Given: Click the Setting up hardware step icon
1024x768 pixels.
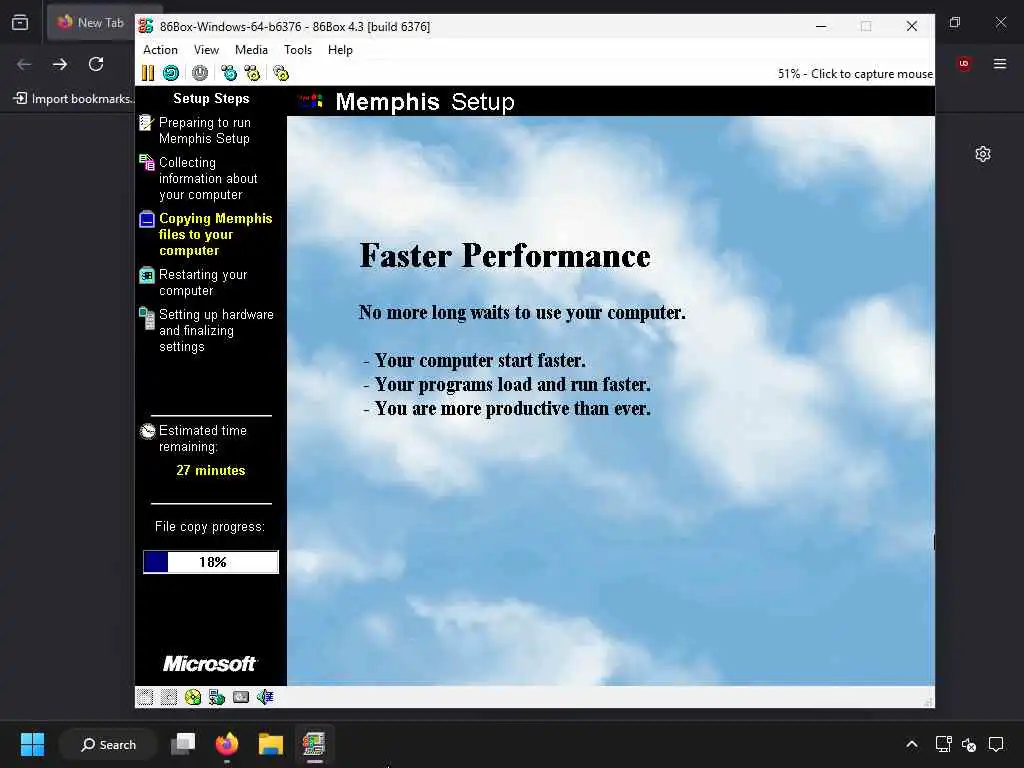Looking at the screenshot, I should point(147,318).
